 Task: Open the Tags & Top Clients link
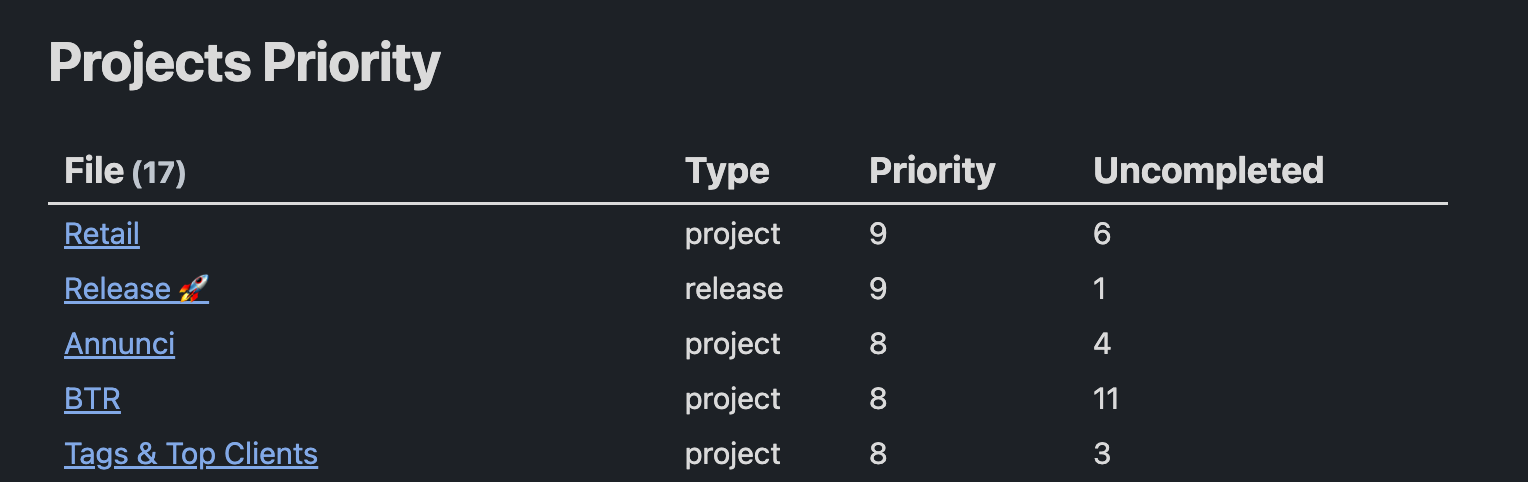tap(191, 454)
